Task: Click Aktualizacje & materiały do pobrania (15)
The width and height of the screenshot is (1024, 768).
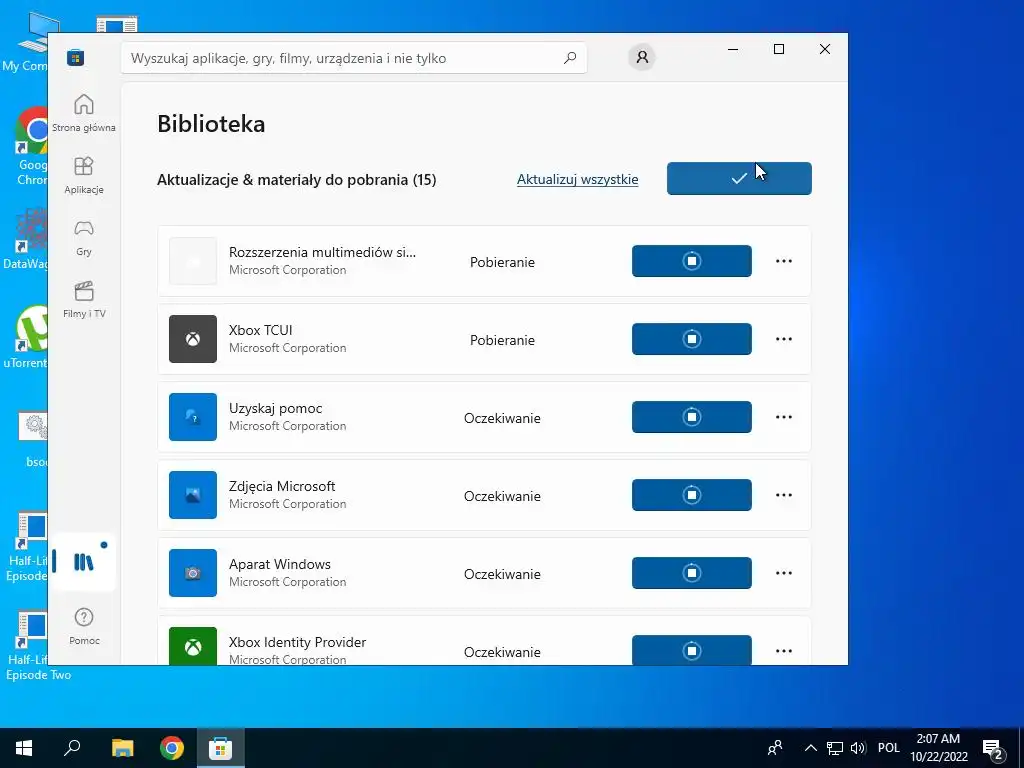Action: point(296,180)
